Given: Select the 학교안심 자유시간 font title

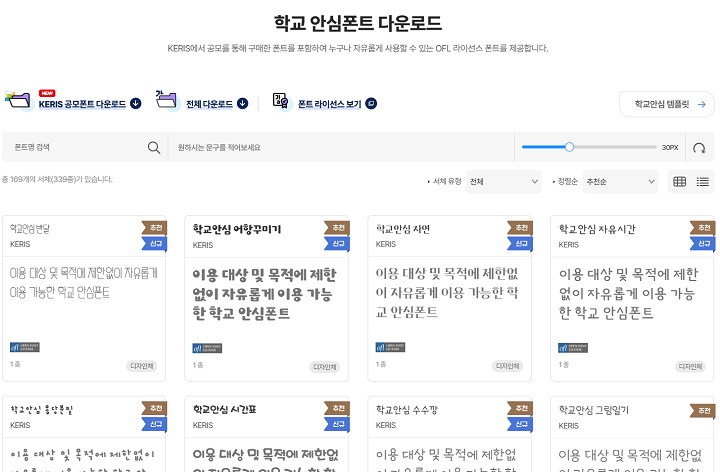Looking at the screenshot, I should click(596, 228).
